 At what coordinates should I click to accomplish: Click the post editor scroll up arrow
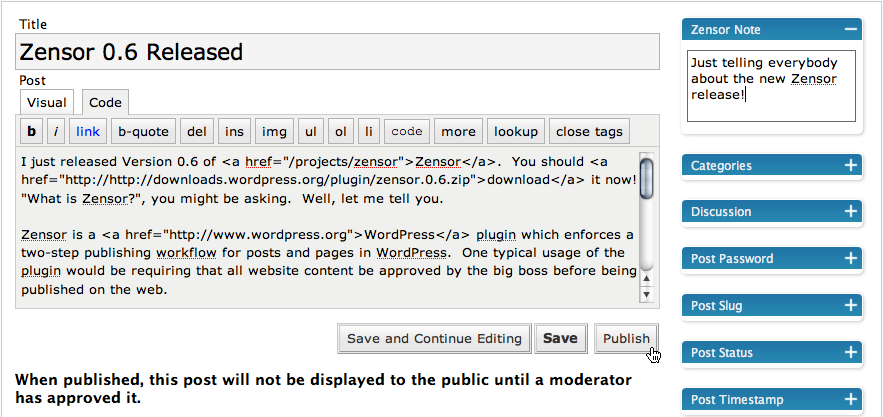(x=647, y=278)
